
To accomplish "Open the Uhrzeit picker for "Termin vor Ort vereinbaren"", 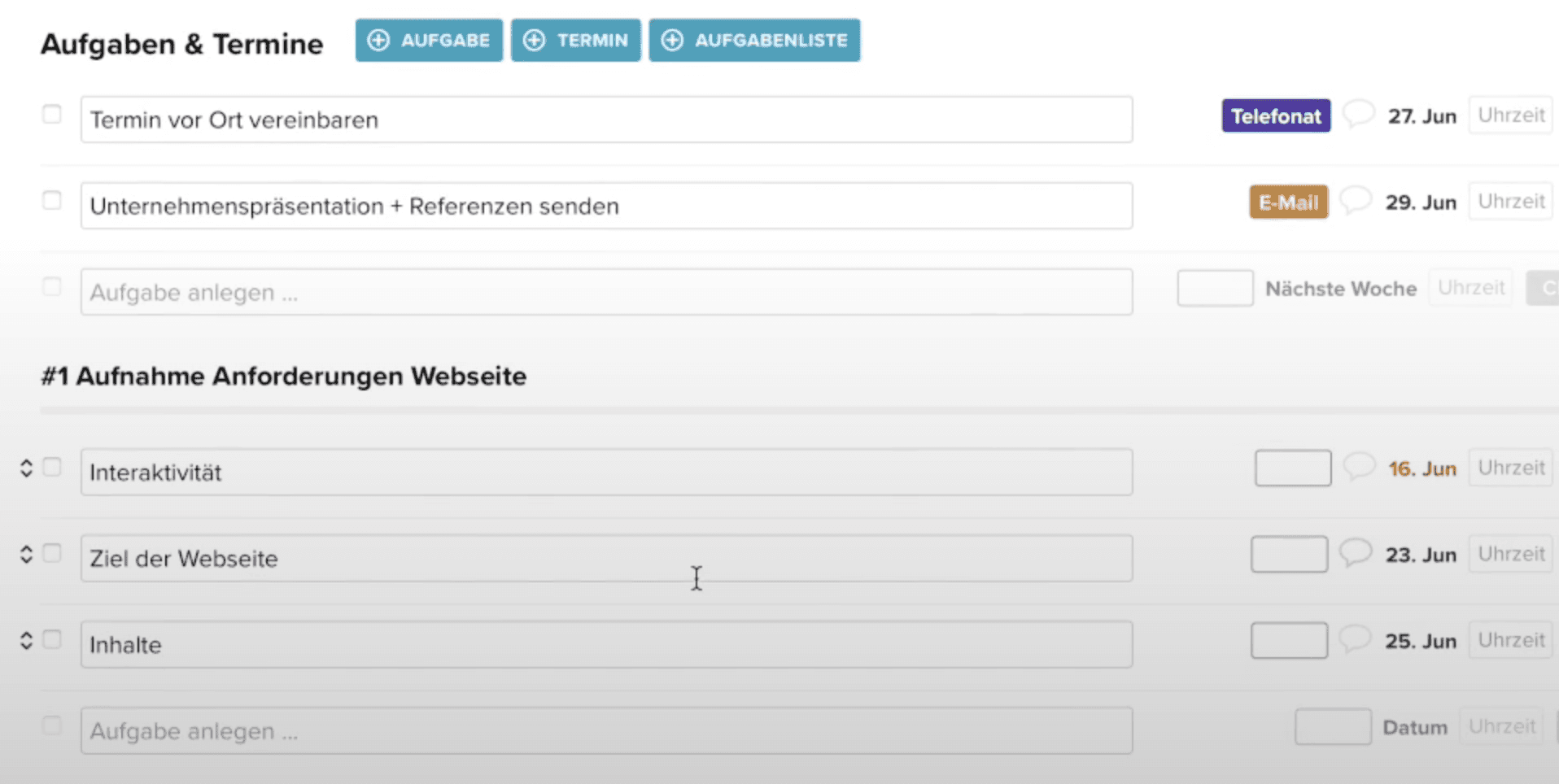I will (1509, 115).
